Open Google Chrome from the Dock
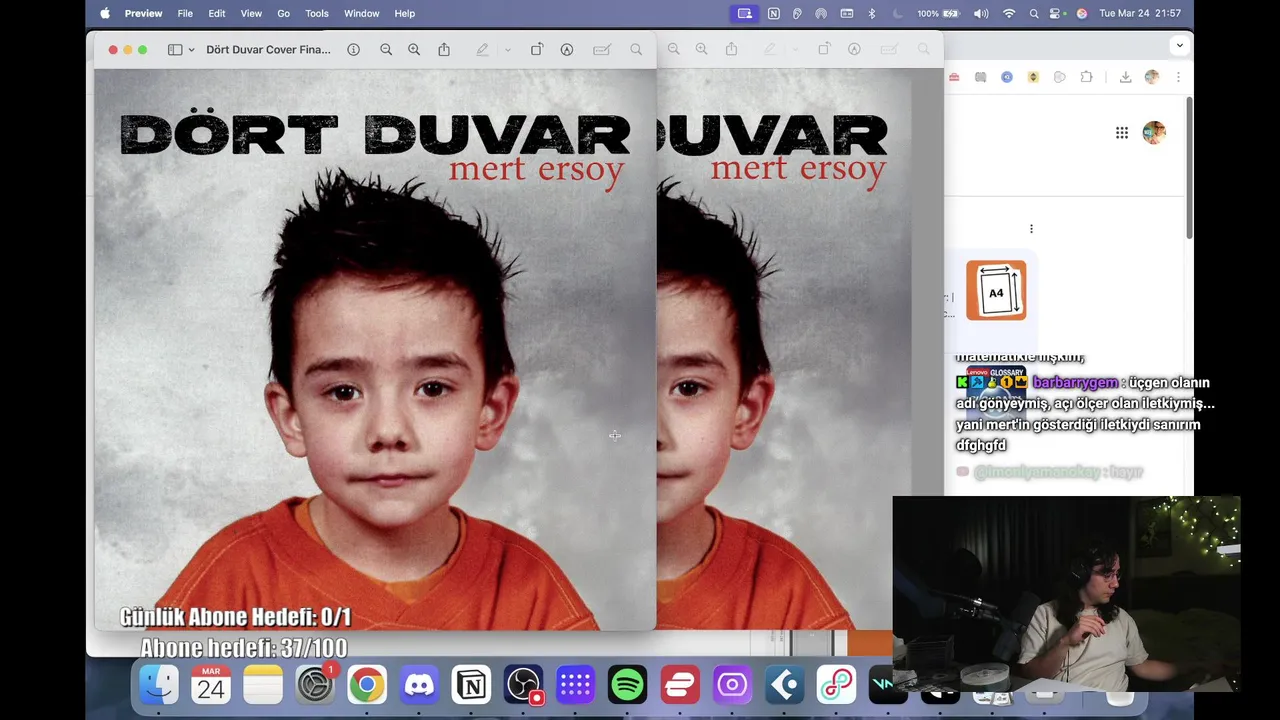Viewport: 1280px width, 720px height. (x=367, y=685)
